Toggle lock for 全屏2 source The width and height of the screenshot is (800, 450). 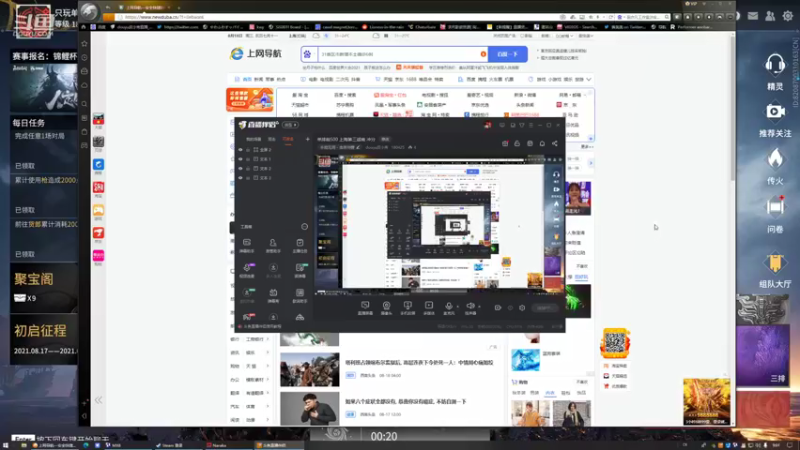[x=248, y=150]
